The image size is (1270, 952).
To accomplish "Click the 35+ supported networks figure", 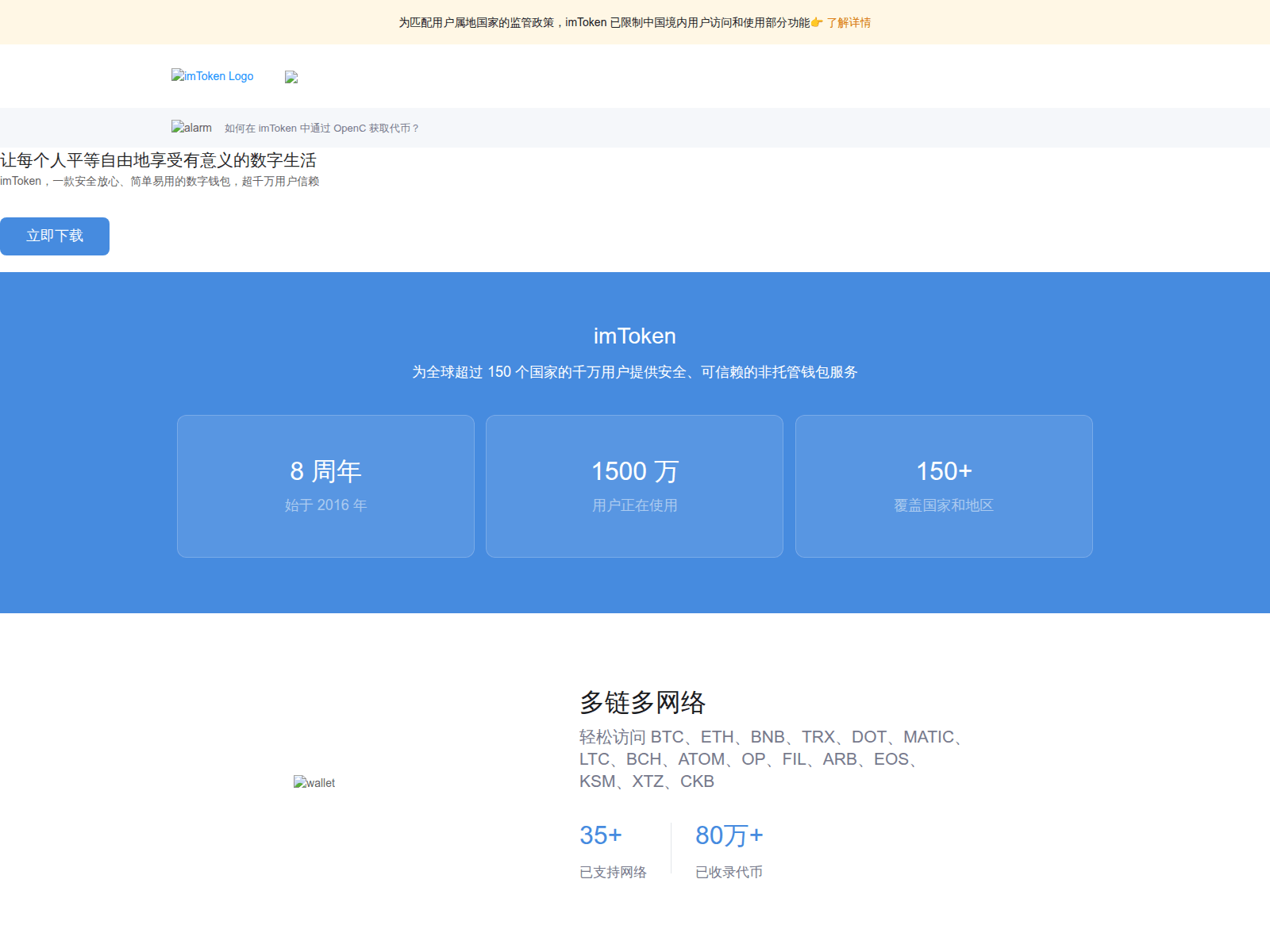I will 601,835.
